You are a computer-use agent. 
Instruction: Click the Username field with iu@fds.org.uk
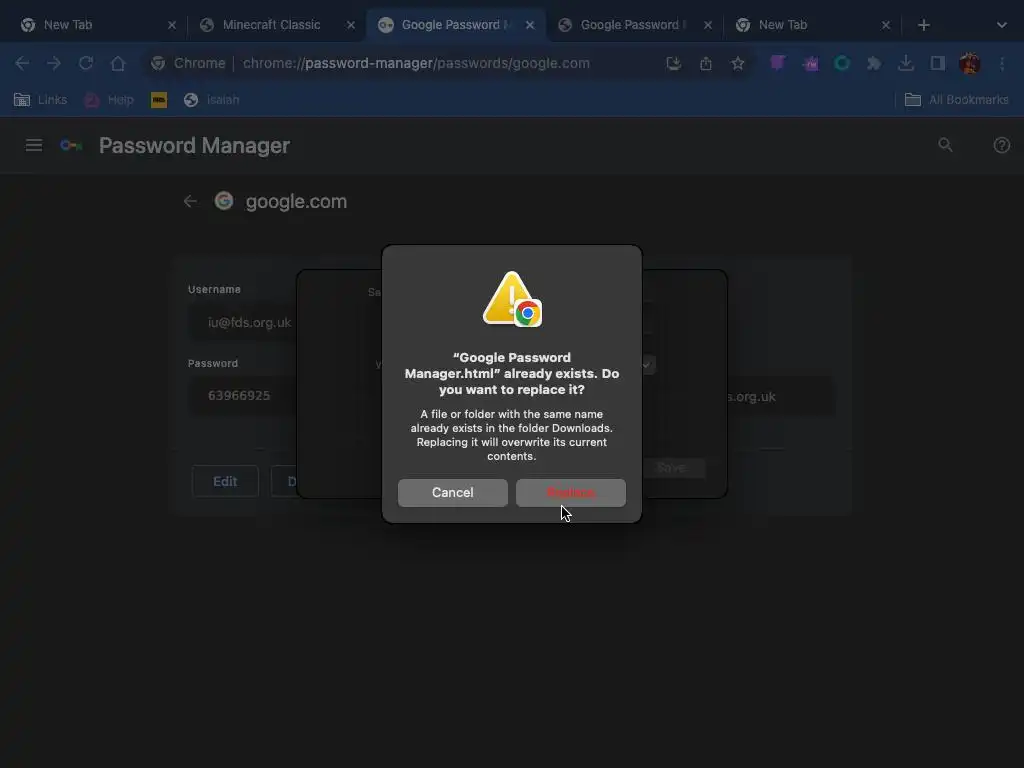(x=243, y=323)
